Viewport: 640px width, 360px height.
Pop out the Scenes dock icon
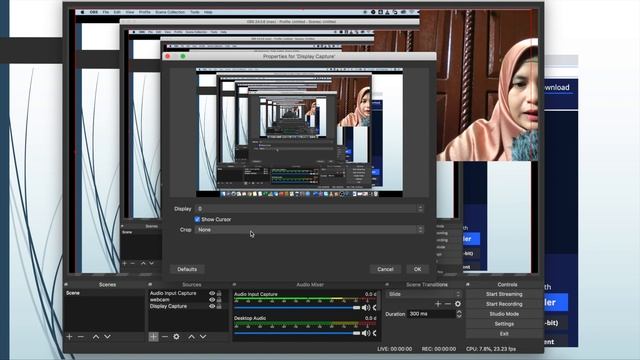click(66, 284)
